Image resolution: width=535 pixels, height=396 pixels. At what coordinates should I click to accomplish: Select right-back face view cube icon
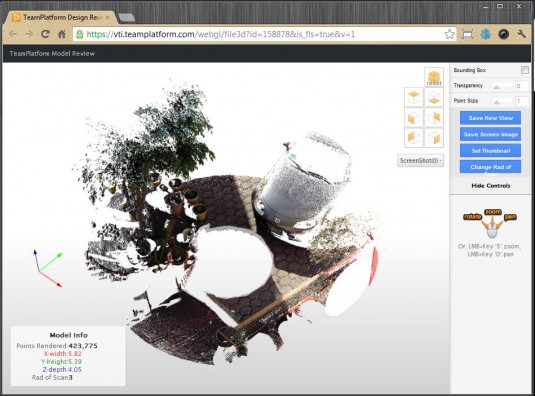[434, 118]
